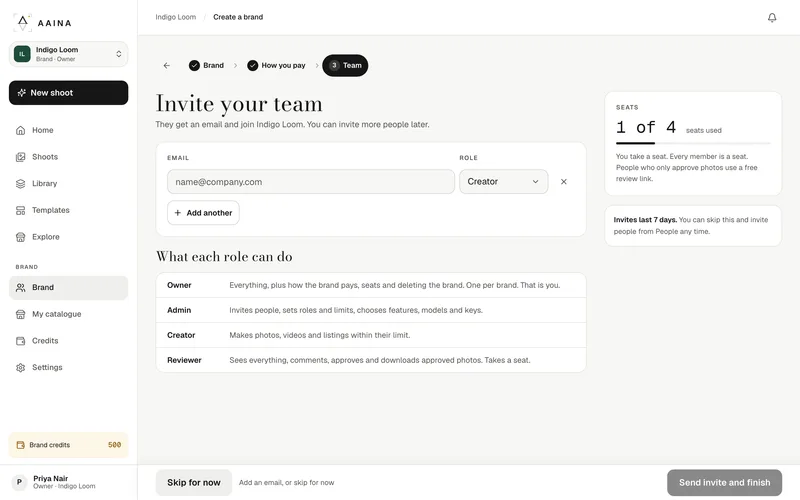Screen dimensions: 800x500
Task: Click the plus icon on Add another
Action: pyautogui.click(x=178, y=213)
